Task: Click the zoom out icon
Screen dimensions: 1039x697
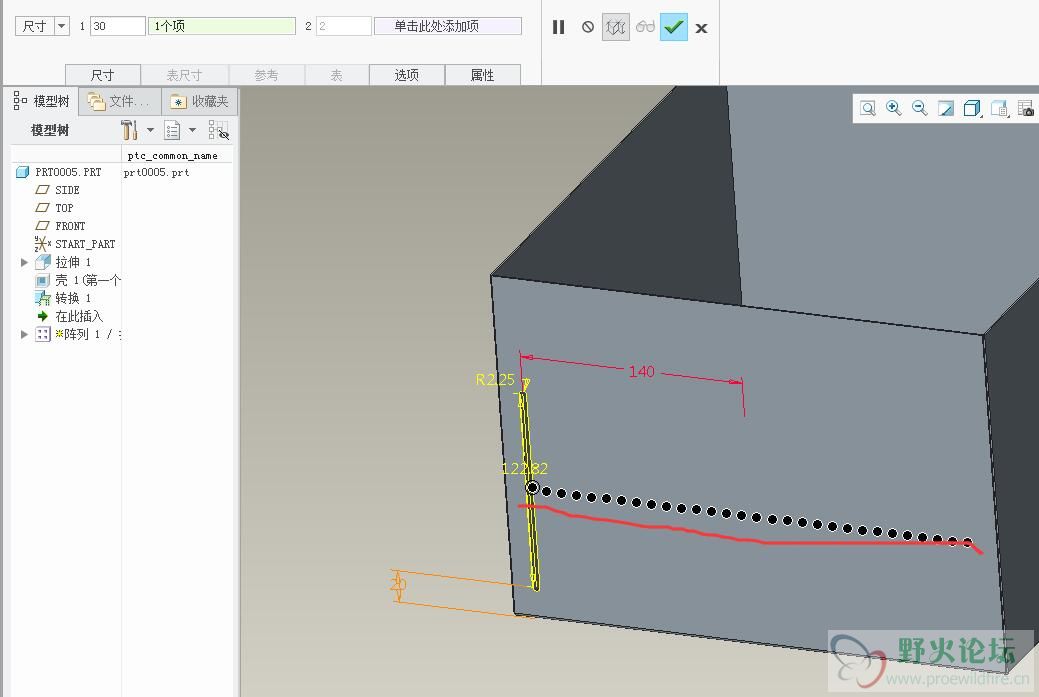Action: 920,108
